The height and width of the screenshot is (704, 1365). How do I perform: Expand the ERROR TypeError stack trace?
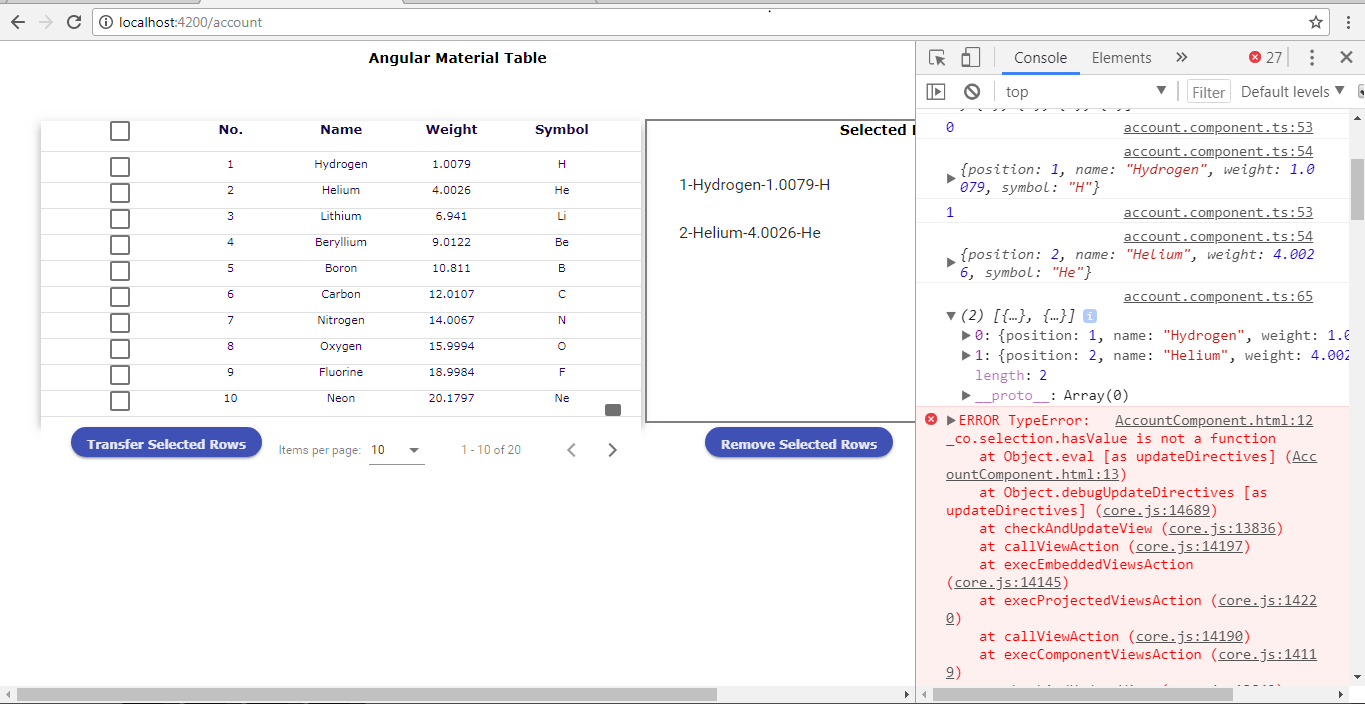pyautogui.click(x=951, y=421)
